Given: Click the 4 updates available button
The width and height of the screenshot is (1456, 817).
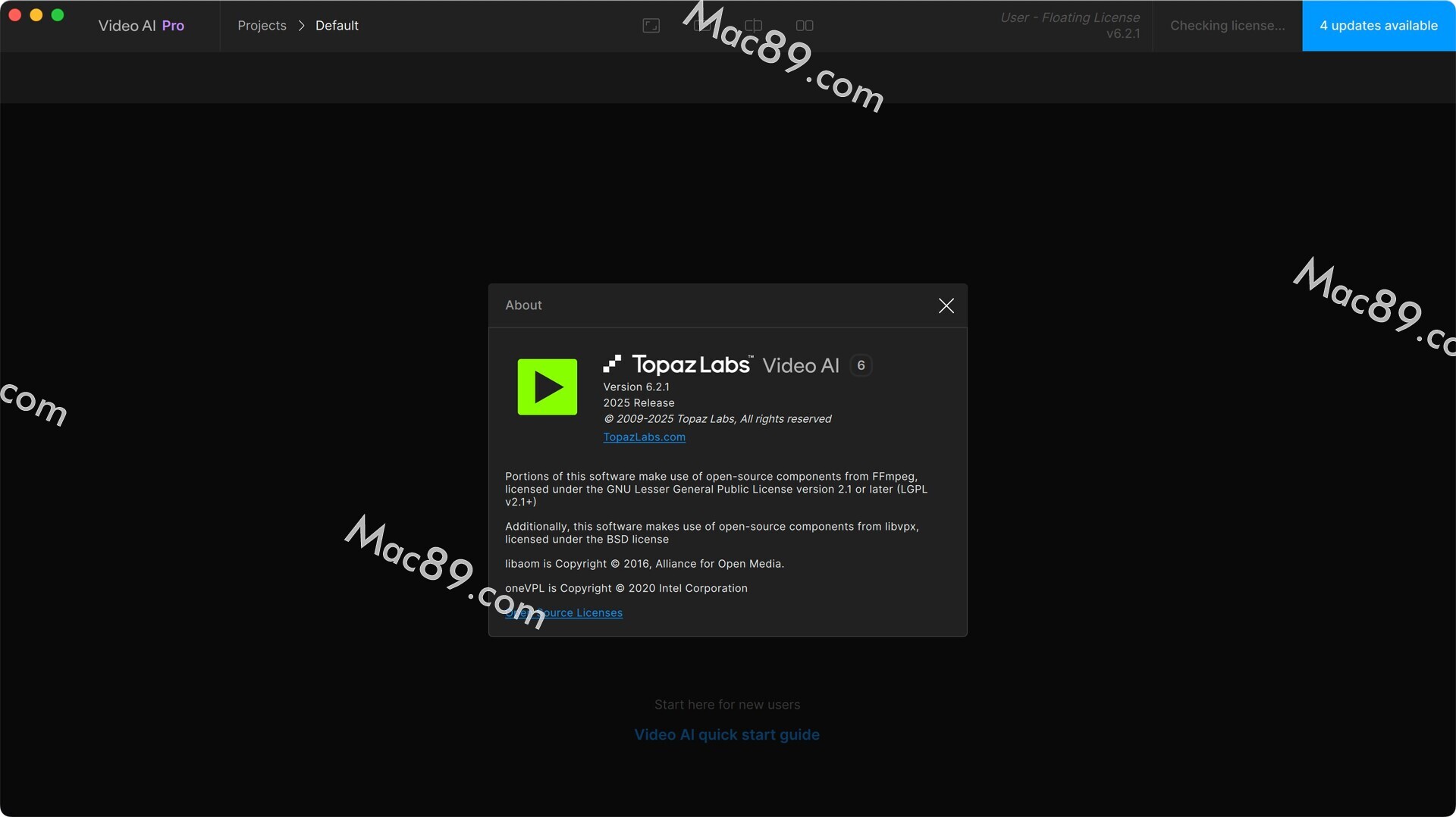Looking at the screenshot, I should pyautogui.click(x=1378, y=26).
